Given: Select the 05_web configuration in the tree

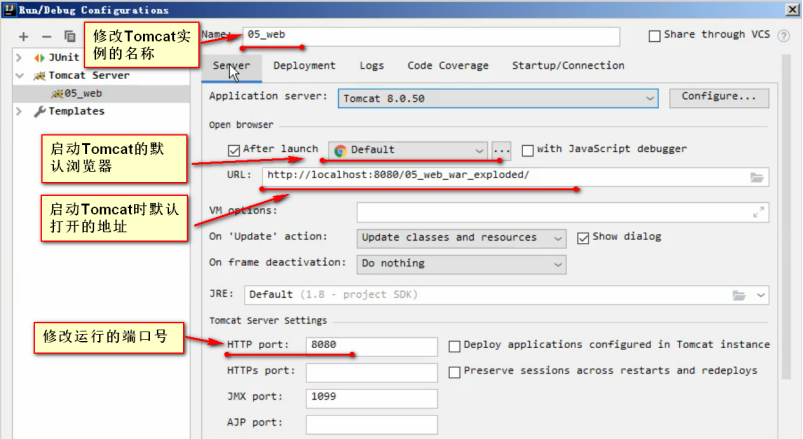Looking at the screenshot, I should [101, 94].
